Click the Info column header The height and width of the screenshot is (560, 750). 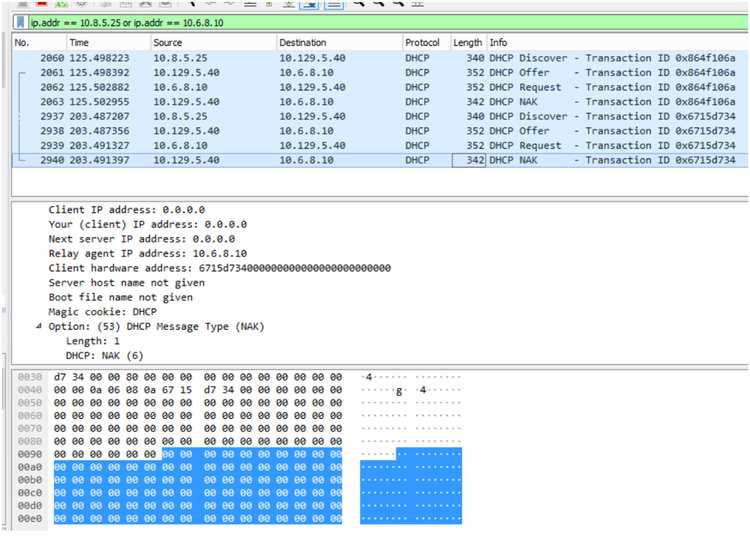pyautogui.click(x=600, y=43)
